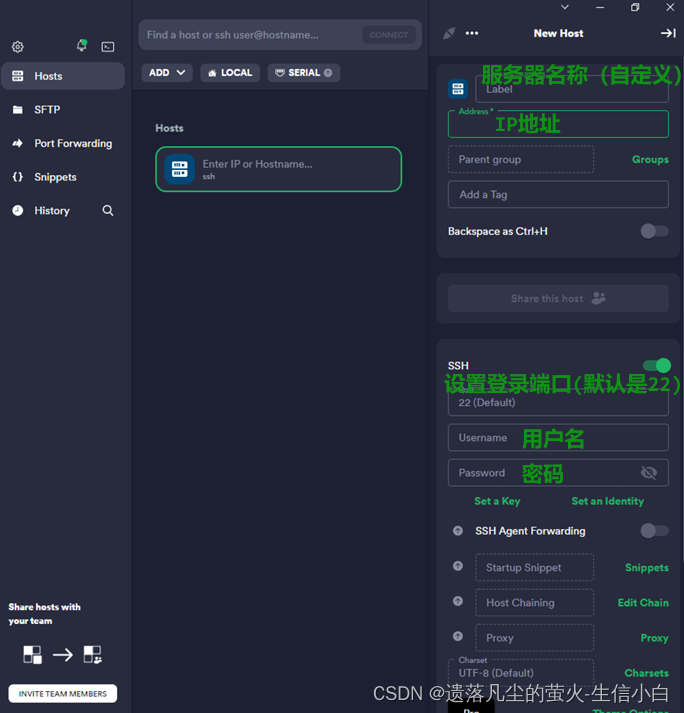
Task: Click the search magnifier next to History
Action: click(108, 211)
